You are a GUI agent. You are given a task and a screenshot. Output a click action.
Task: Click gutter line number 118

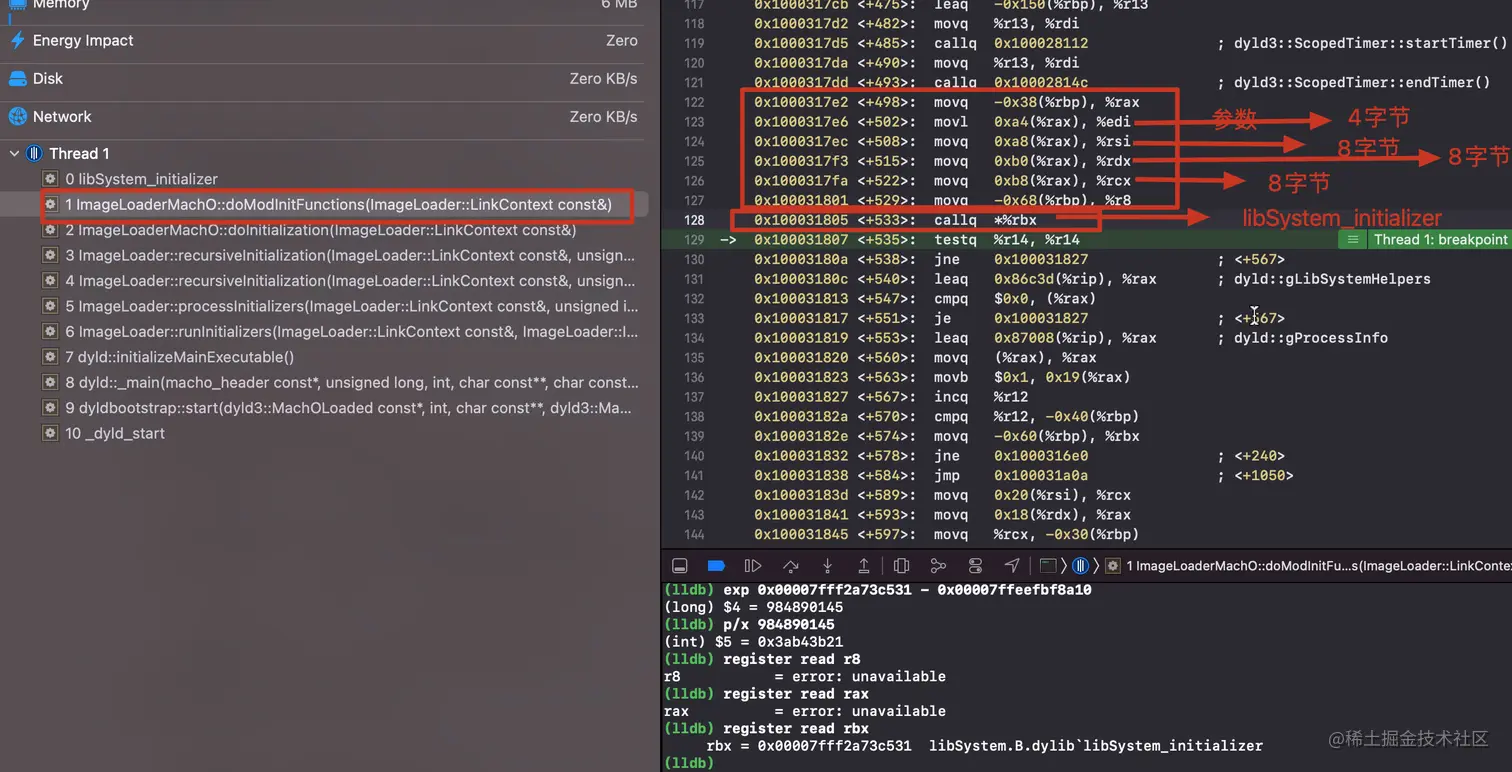pos(694,24)
